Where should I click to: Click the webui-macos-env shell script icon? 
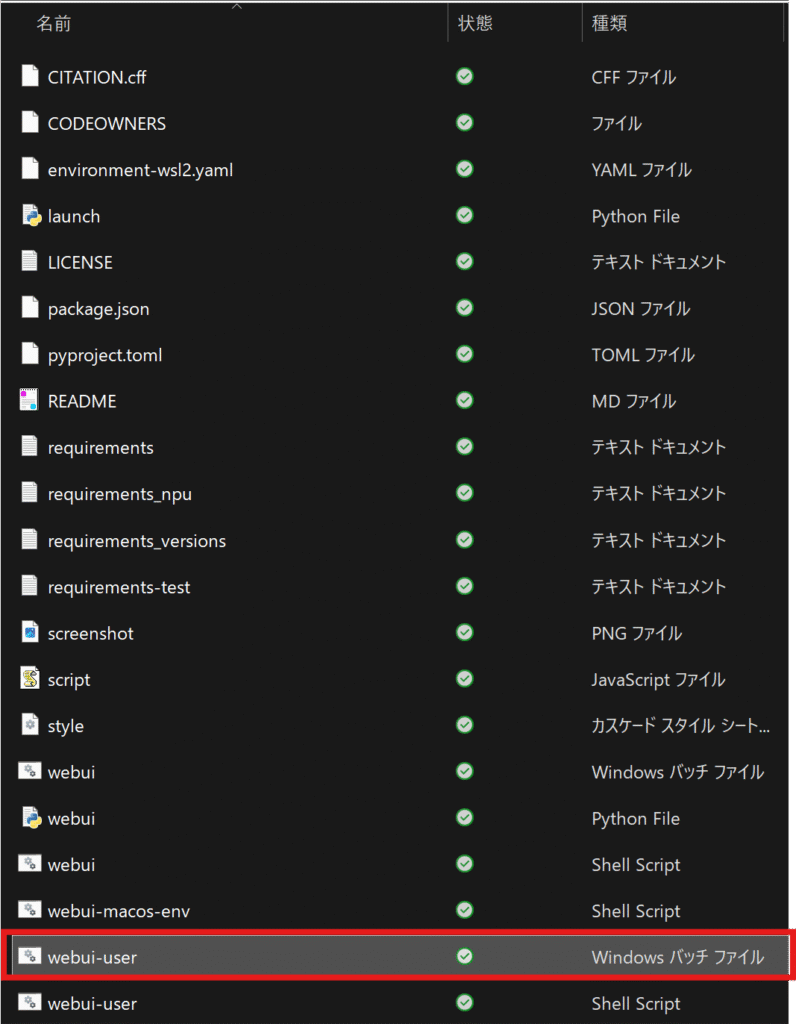30,911
